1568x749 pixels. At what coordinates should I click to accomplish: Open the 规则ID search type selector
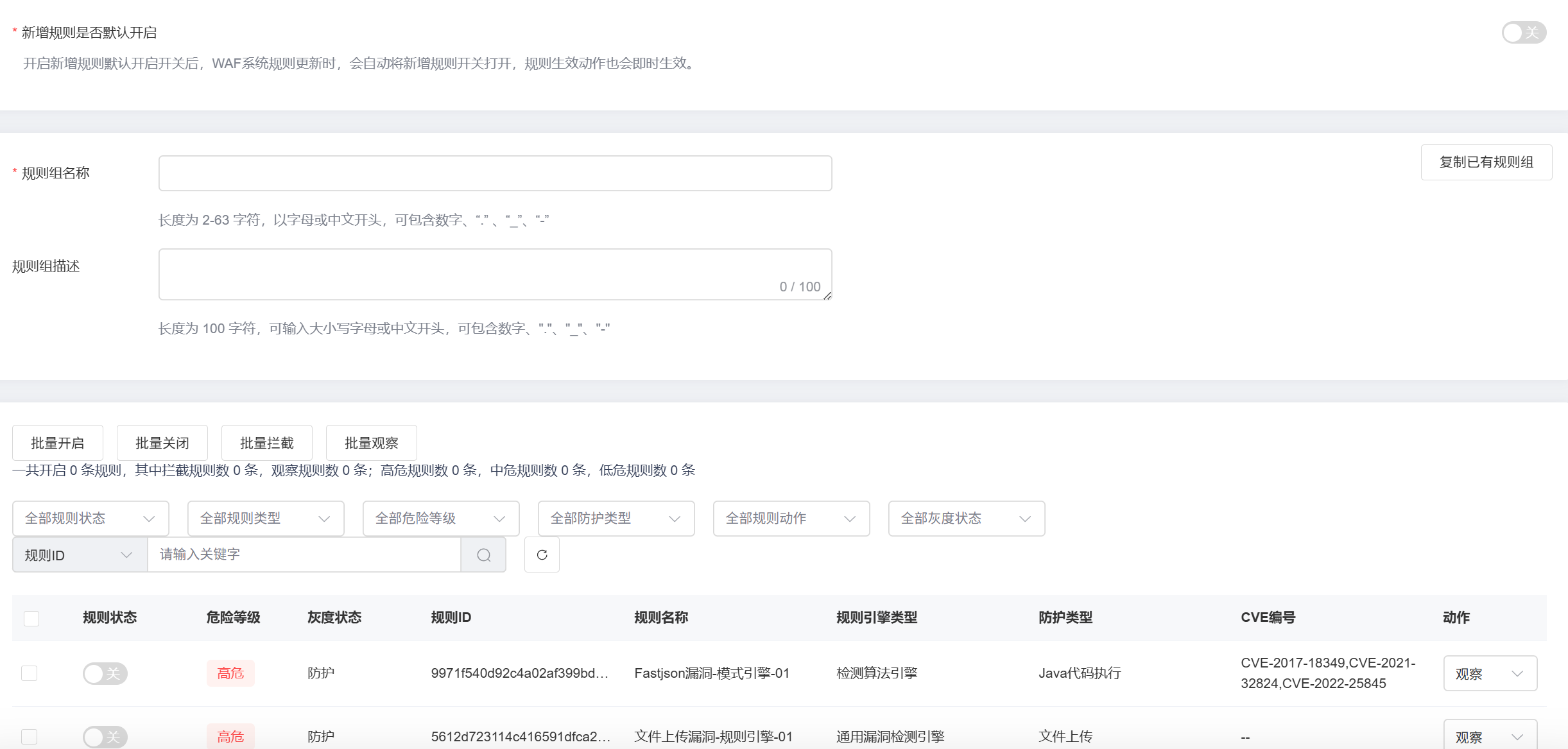80,555
